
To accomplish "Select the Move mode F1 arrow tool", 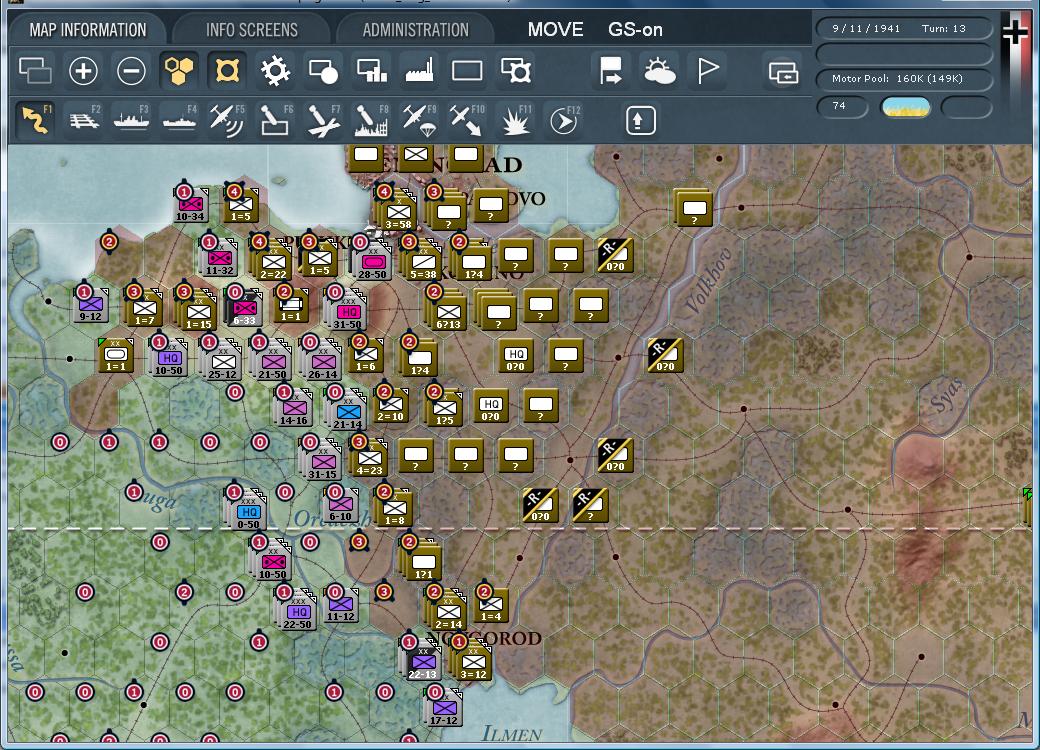I will click(33, 119).
